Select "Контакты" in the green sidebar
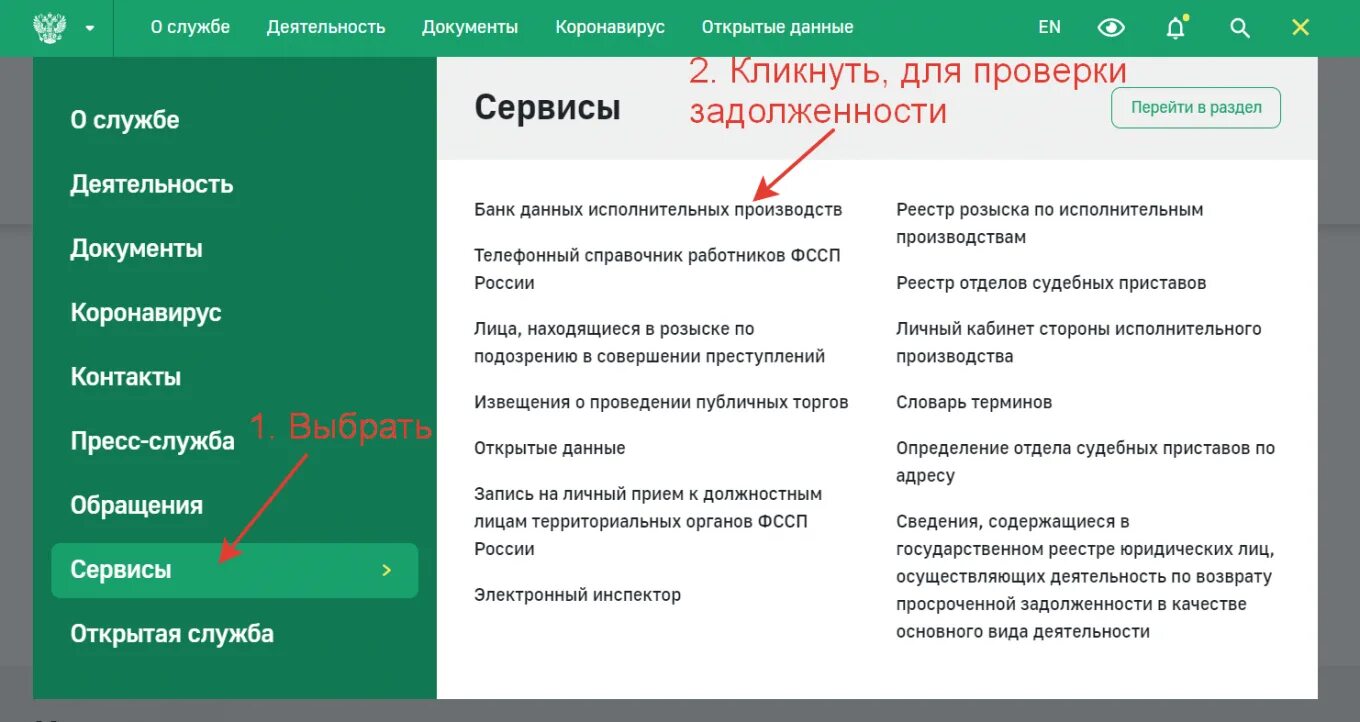This screenshot has width=1360, height=722. tap(126, 377)
